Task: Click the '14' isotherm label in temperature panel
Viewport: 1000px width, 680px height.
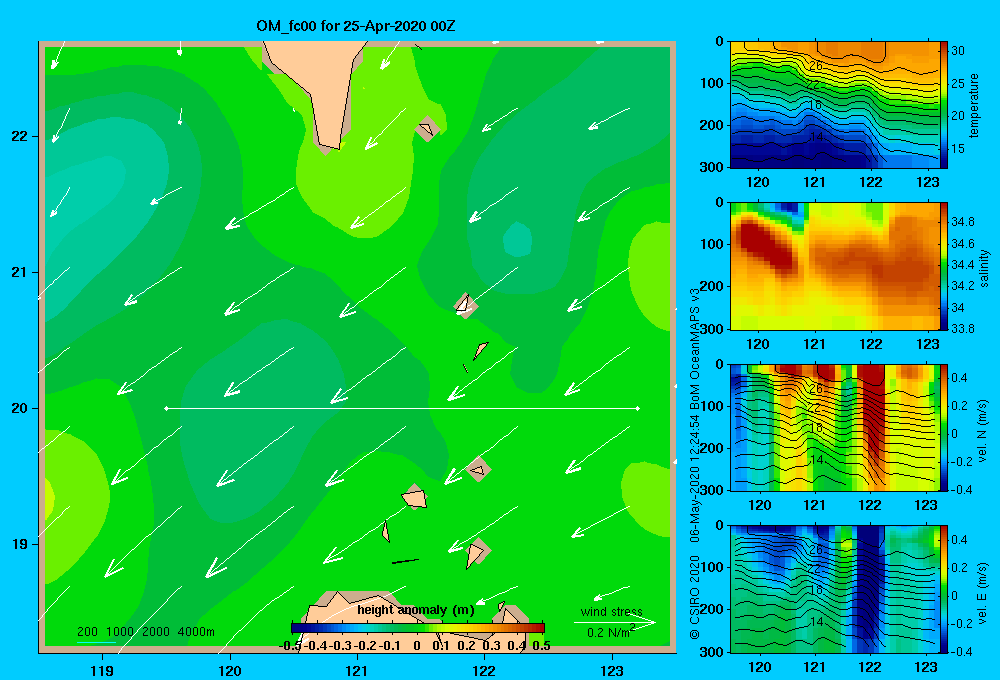Action: coord(816,137)
